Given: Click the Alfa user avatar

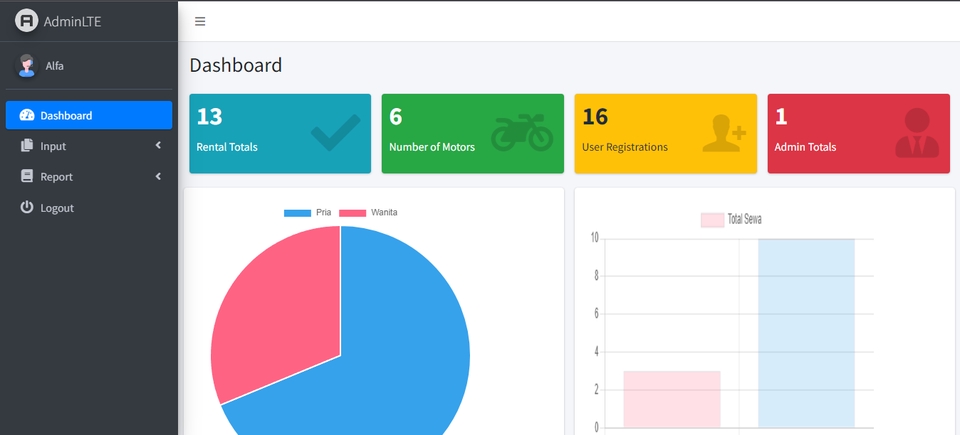Looking at the screenshot, I should [x=26, y=66].
